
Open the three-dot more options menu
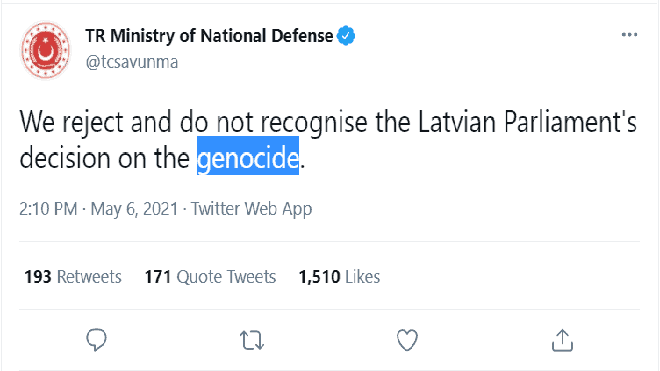(x=629, y=35)
